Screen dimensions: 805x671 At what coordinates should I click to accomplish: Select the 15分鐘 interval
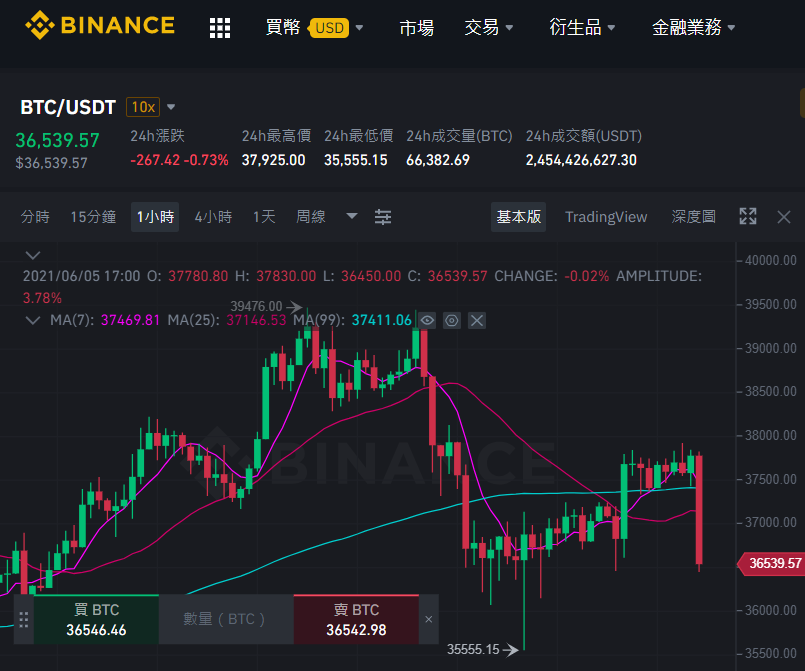93,217
